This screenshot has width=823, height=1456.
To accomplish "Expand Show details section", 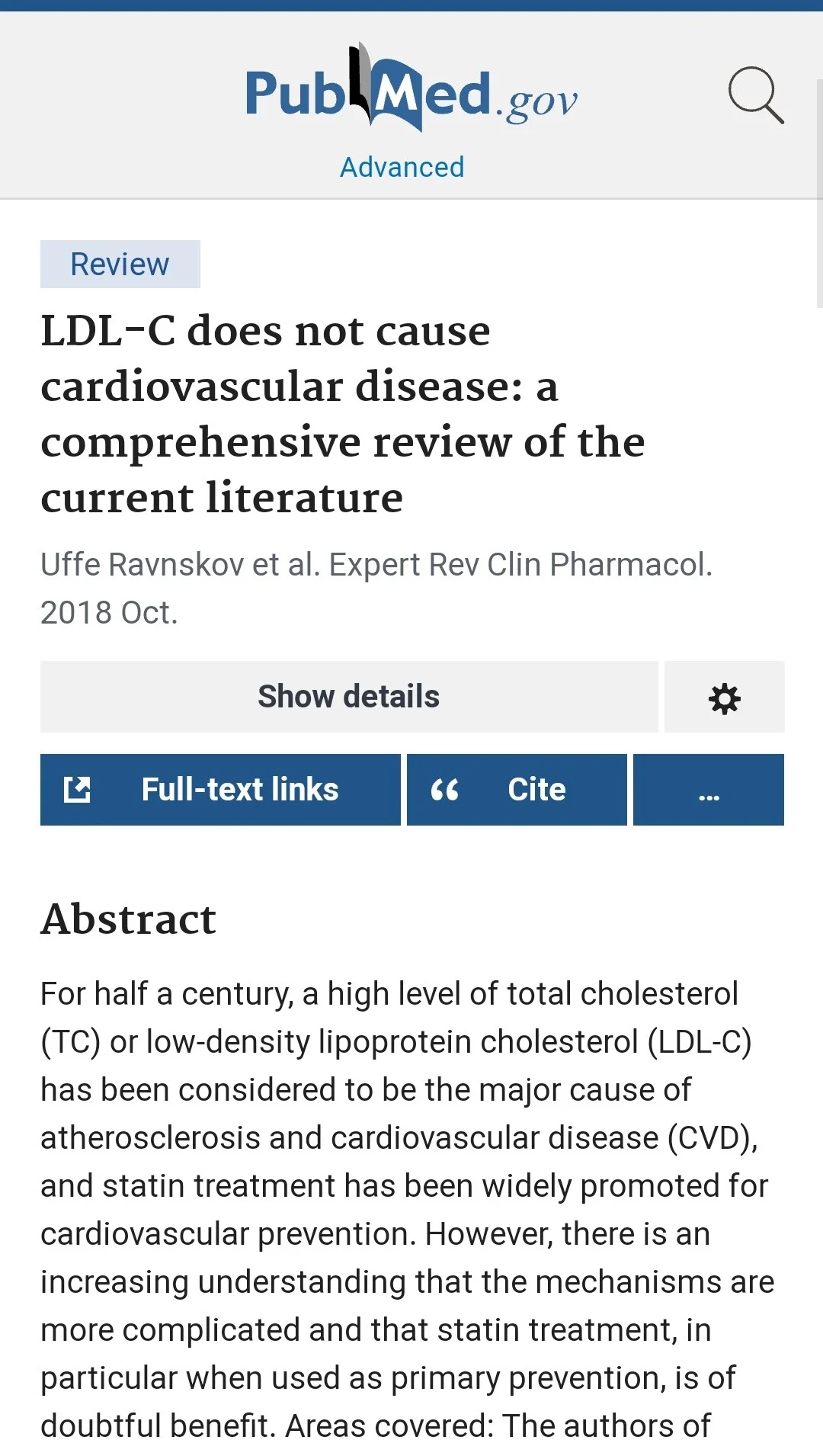I will click(349, 697).
